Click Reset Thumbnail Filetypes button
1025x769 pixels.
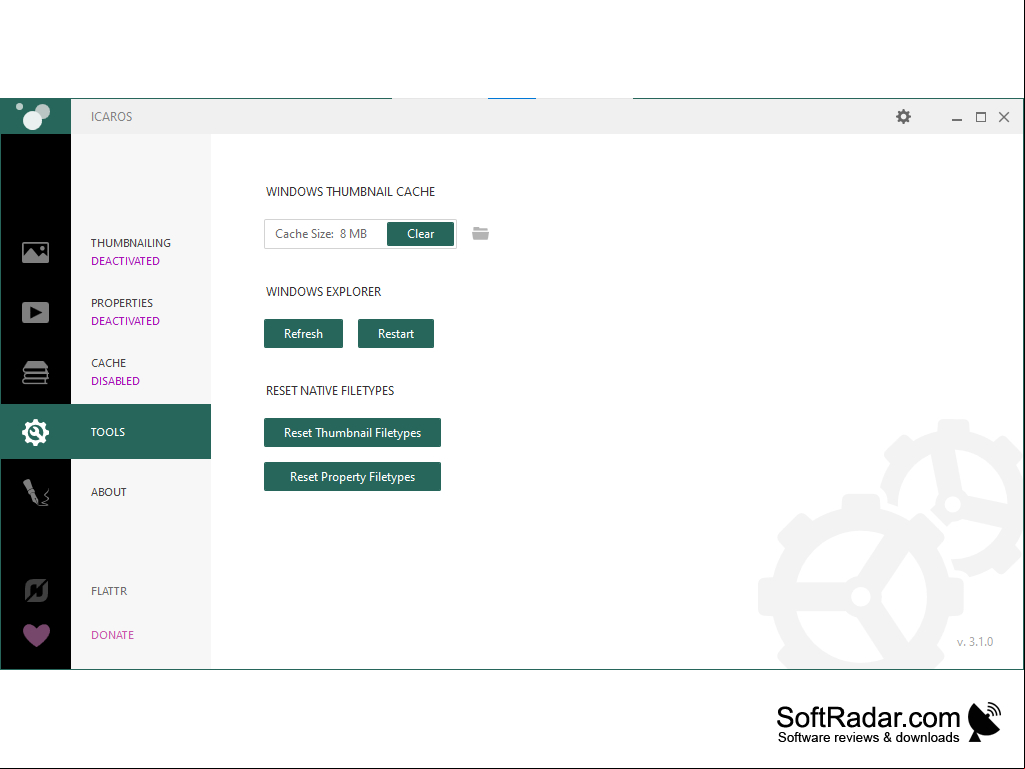coord(352,433)
